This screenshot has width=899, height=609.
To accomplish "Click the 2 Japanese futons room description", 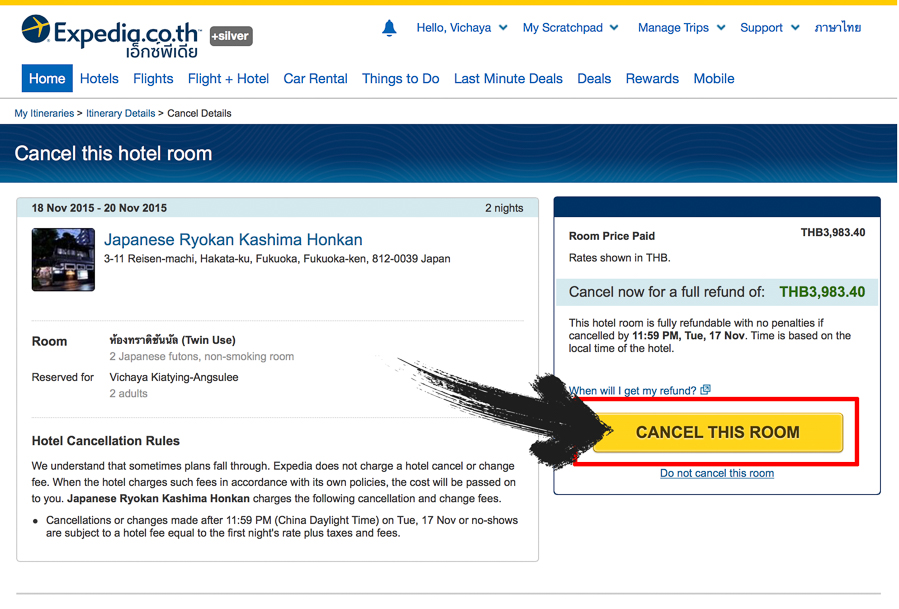I will click(x=202, y=357).
